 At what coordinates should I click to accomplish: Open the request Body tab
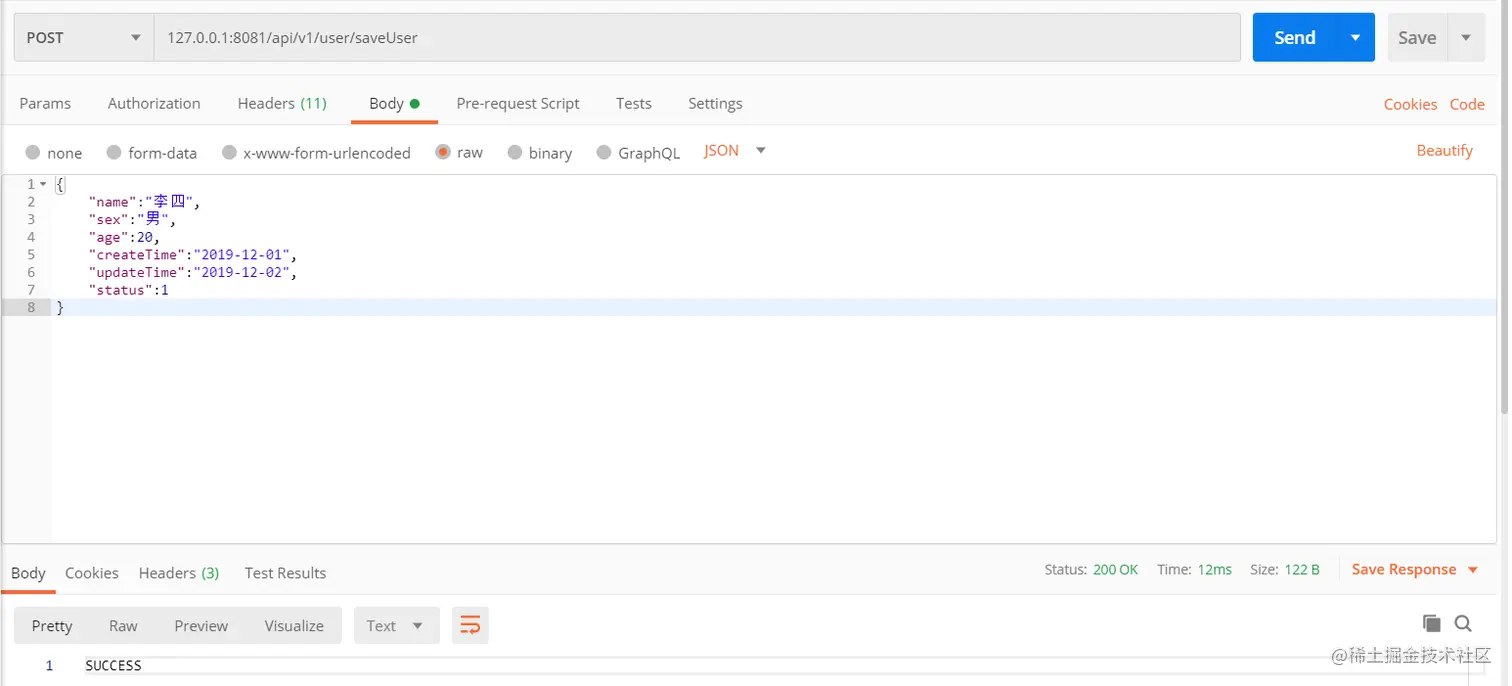click(394, 103)
